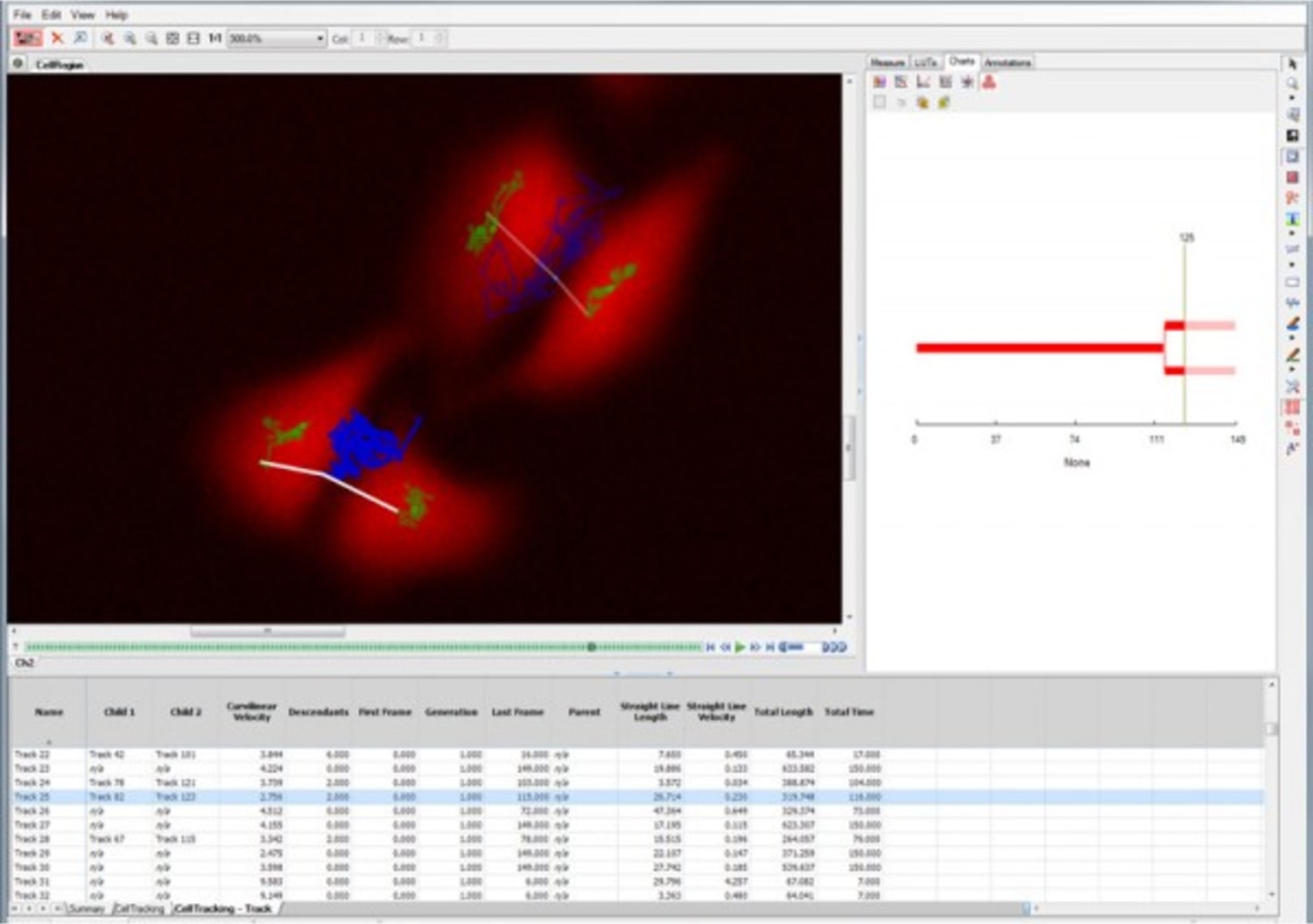Click the fit-image-to-window icon
1313x924 pixels.
coord(171,38)
